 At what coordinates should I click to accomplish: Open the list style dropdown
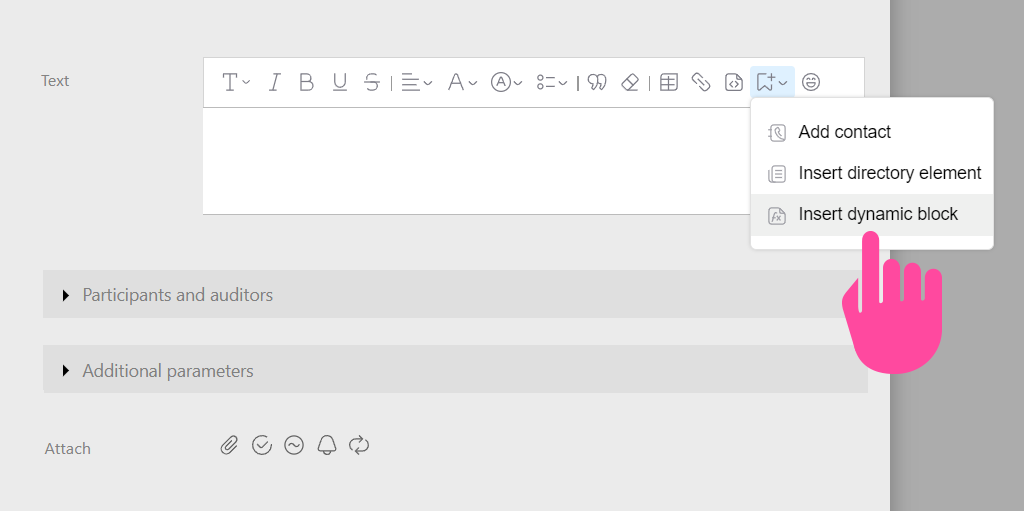552,82
